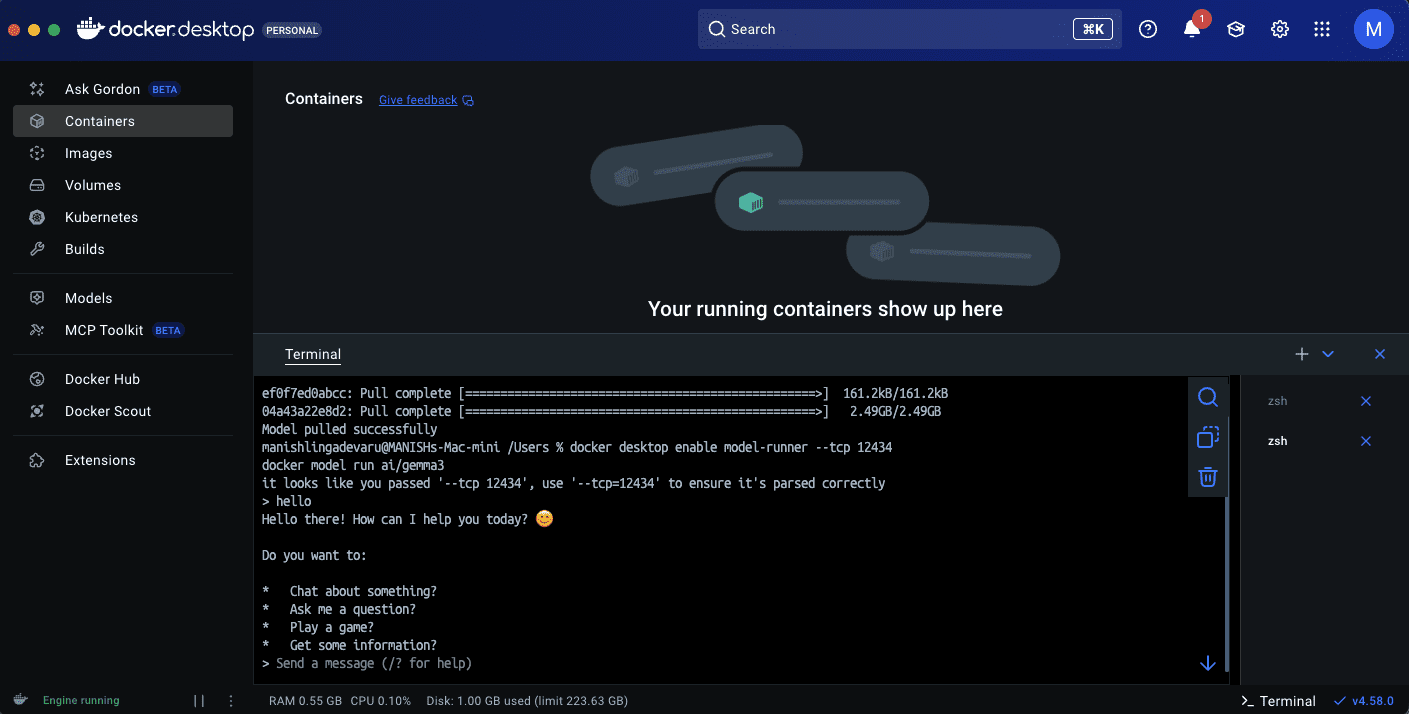Click the Engine running status text
This screenshot has height=714, width=1409.
(x=81, y=700)
